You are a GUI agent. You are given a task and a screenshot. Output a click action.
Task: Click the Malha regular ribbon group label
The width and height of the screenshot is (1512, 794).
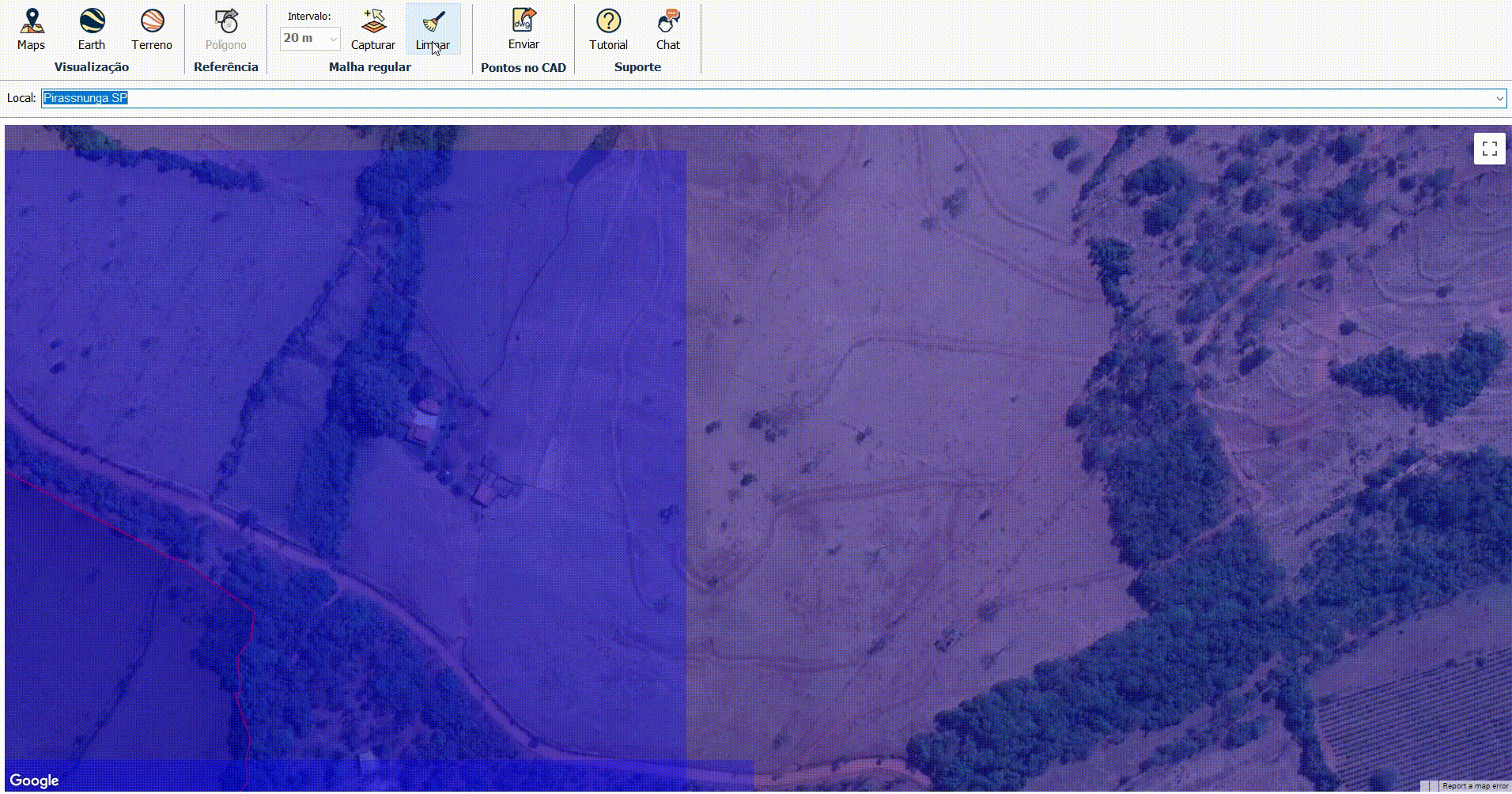pos(369,66)
